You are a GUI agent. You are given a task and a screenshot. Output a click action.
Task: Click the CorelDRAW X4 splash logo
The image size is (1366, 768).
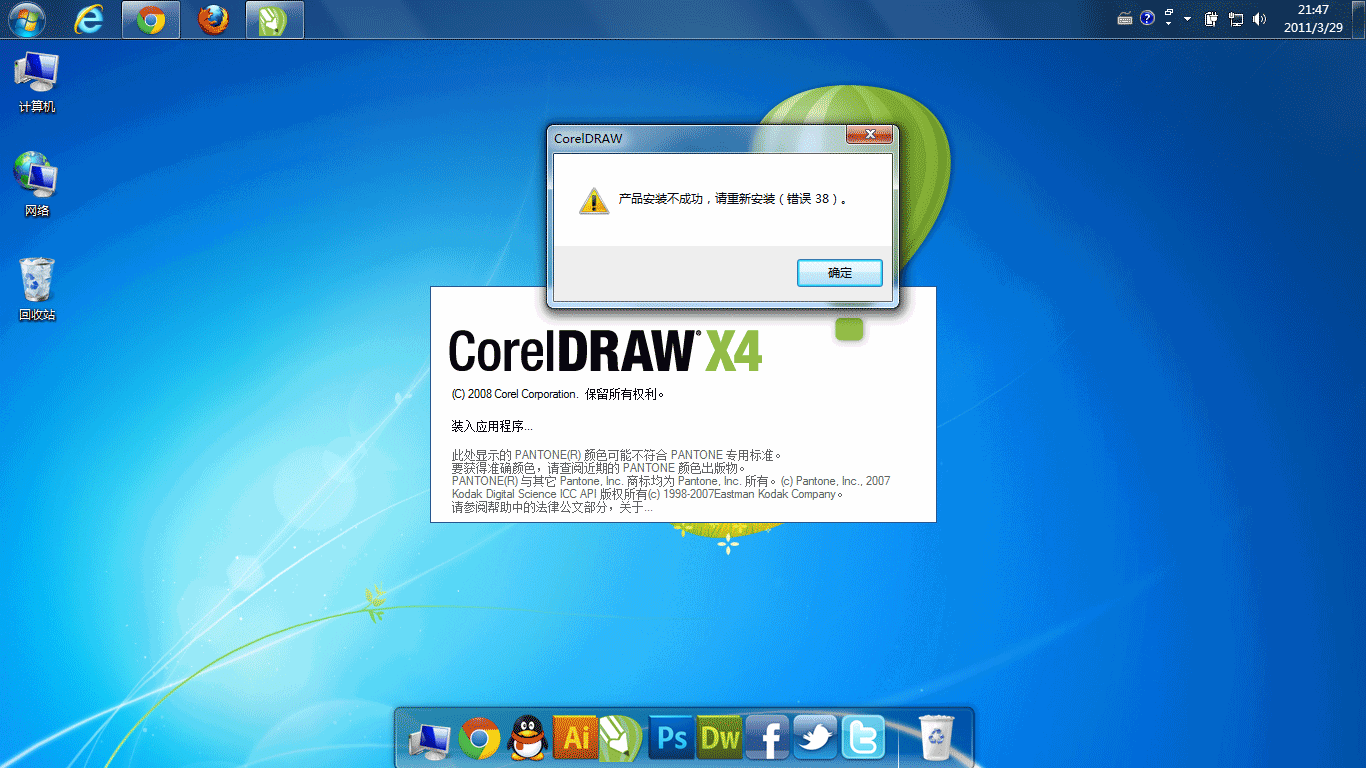tap(605, 351)
